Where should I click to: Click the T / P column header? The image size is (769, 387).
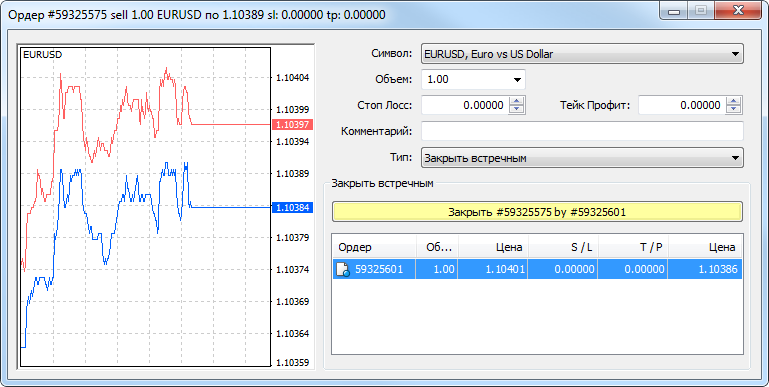click(633, 247)
